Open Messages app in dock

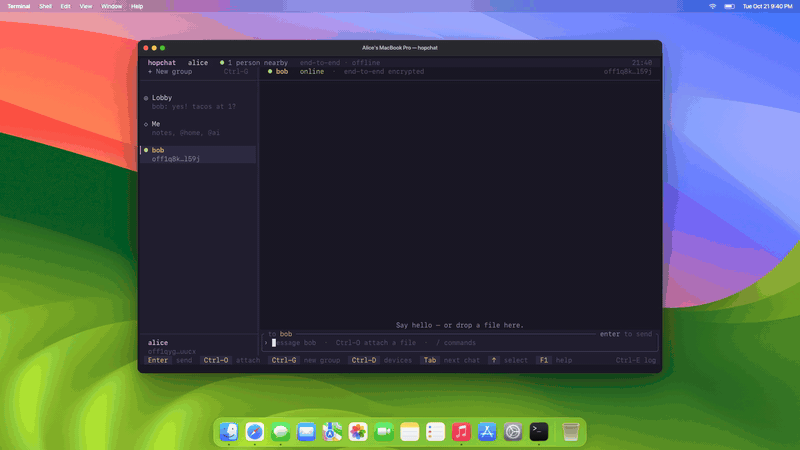pos(281,432)
